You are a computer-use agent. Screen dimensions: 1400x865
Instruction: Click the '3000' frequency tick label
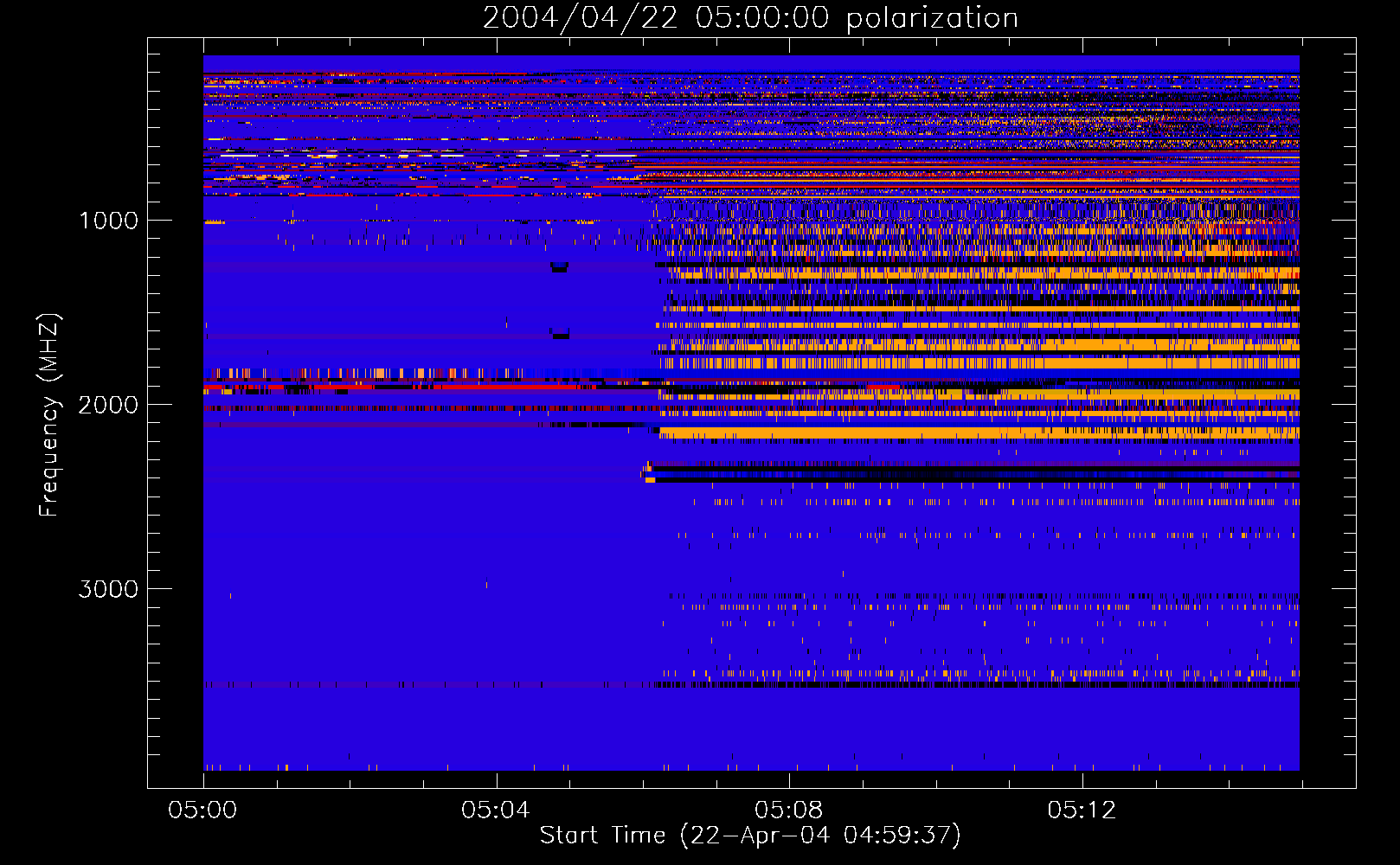click(108, 589)
